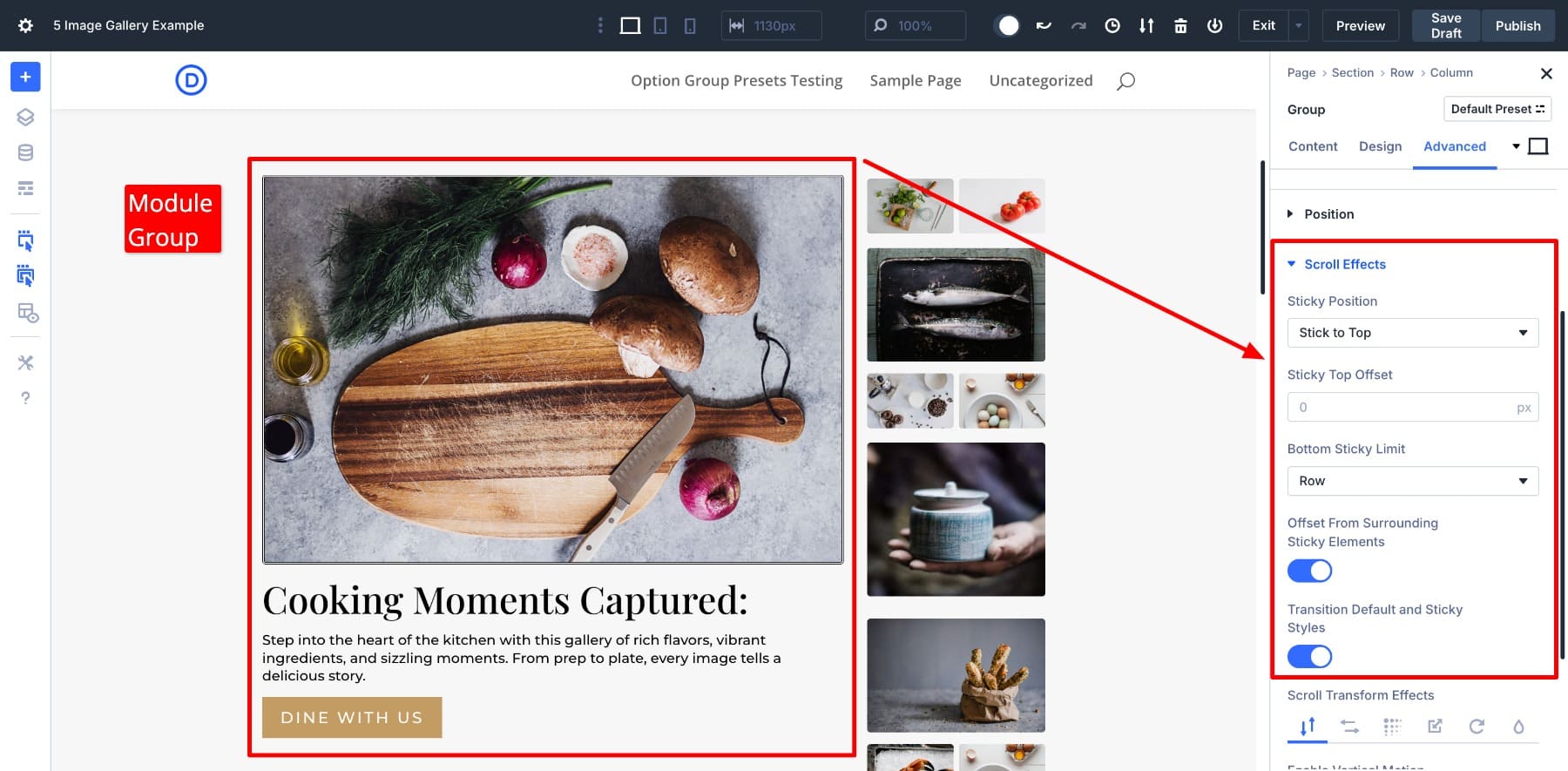This screenshot has width=1568, height=771.
Task: Toggle the light/dark theme switch
Action: 1008,25
